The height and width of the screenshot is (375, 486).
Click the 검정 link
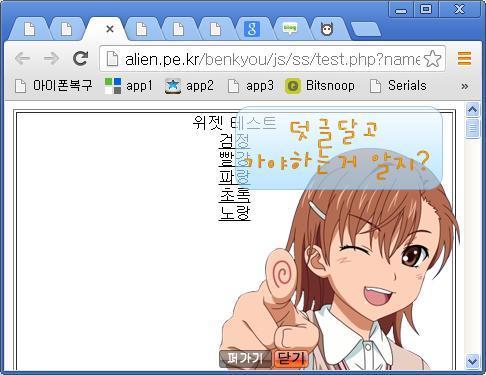234,141
